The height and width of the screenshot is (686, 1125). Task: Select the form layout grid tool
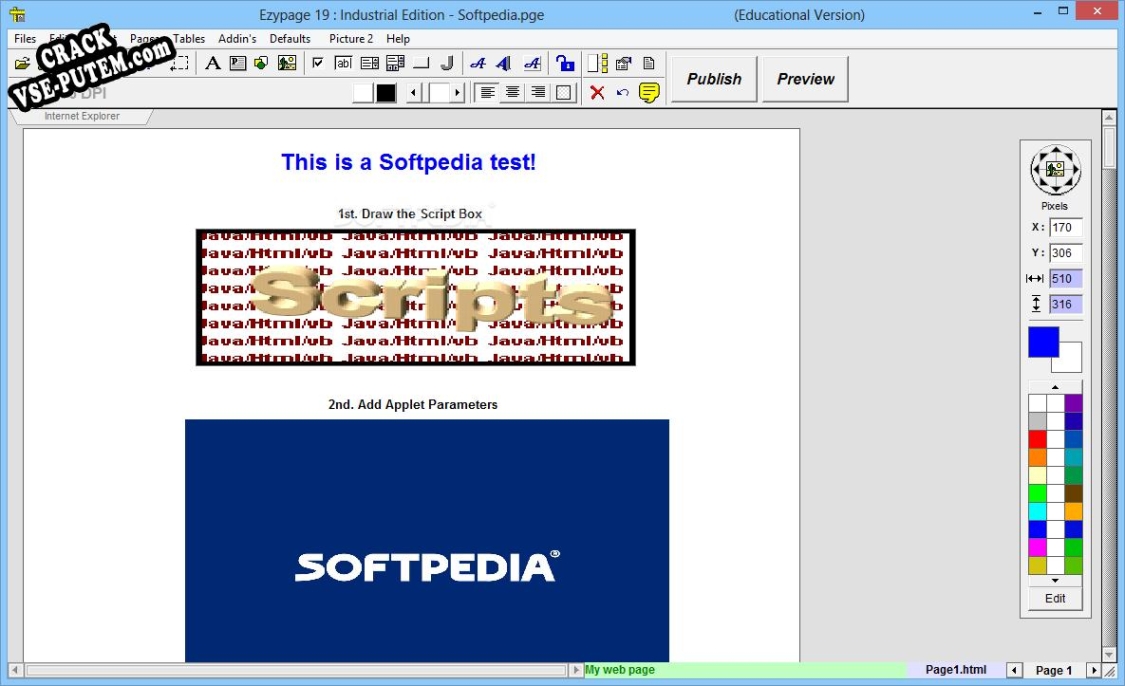(395, 63)
